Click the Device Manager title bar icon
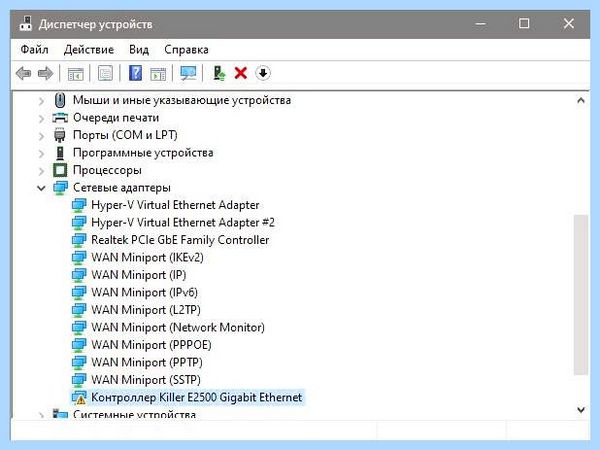This screenshot has height=450, width=600. click(x=25, y=24)
